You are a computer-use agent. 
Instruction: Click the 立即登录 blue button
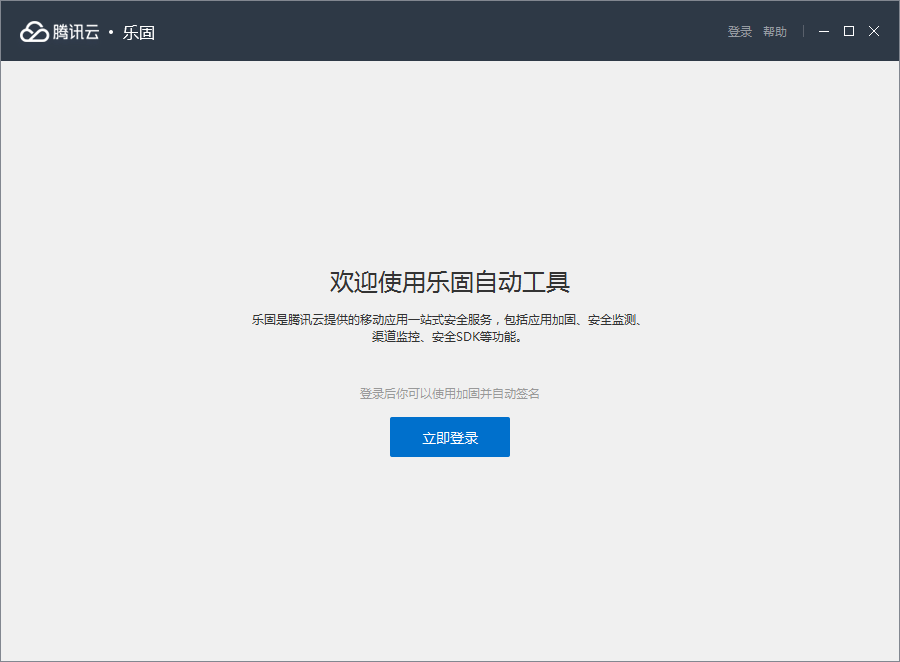[x=449, y=437]
